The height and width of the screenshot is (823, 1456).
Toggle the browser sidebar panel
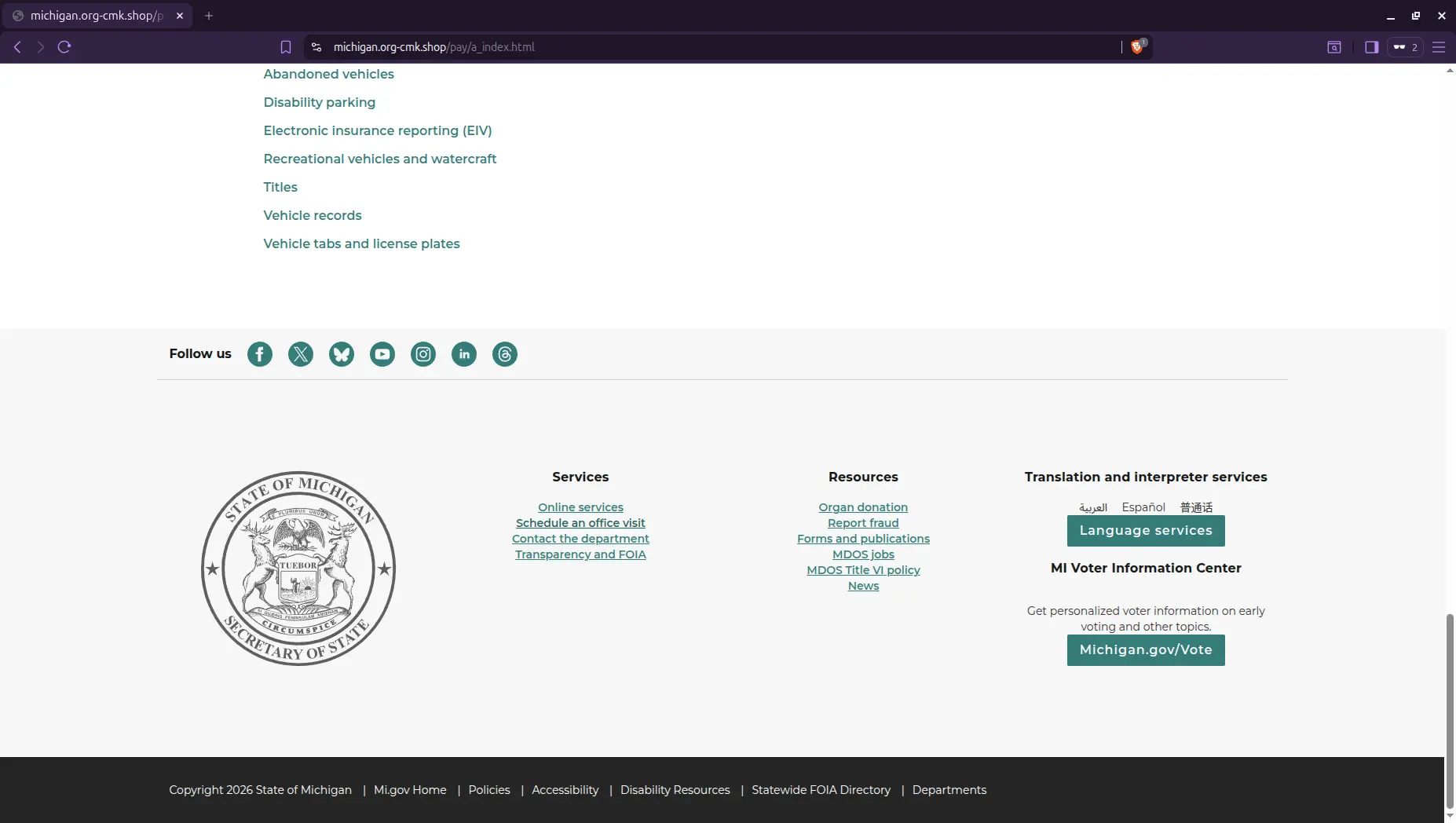[x=1372, y=47]
